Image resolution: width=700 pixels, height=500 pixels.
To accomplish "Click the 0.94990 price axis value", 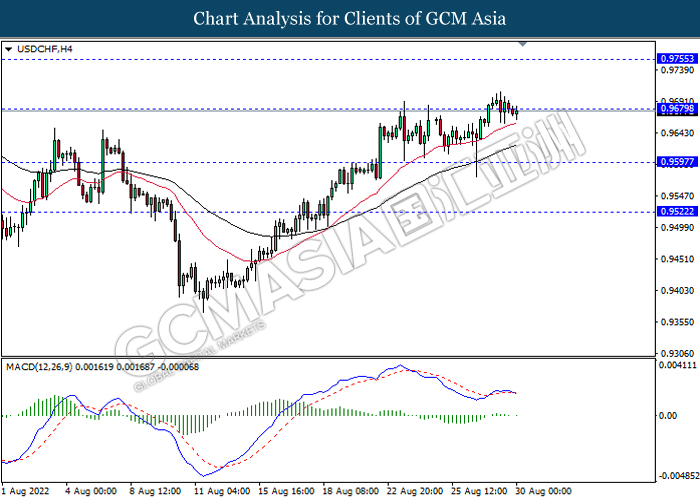I will coord(677,228).
